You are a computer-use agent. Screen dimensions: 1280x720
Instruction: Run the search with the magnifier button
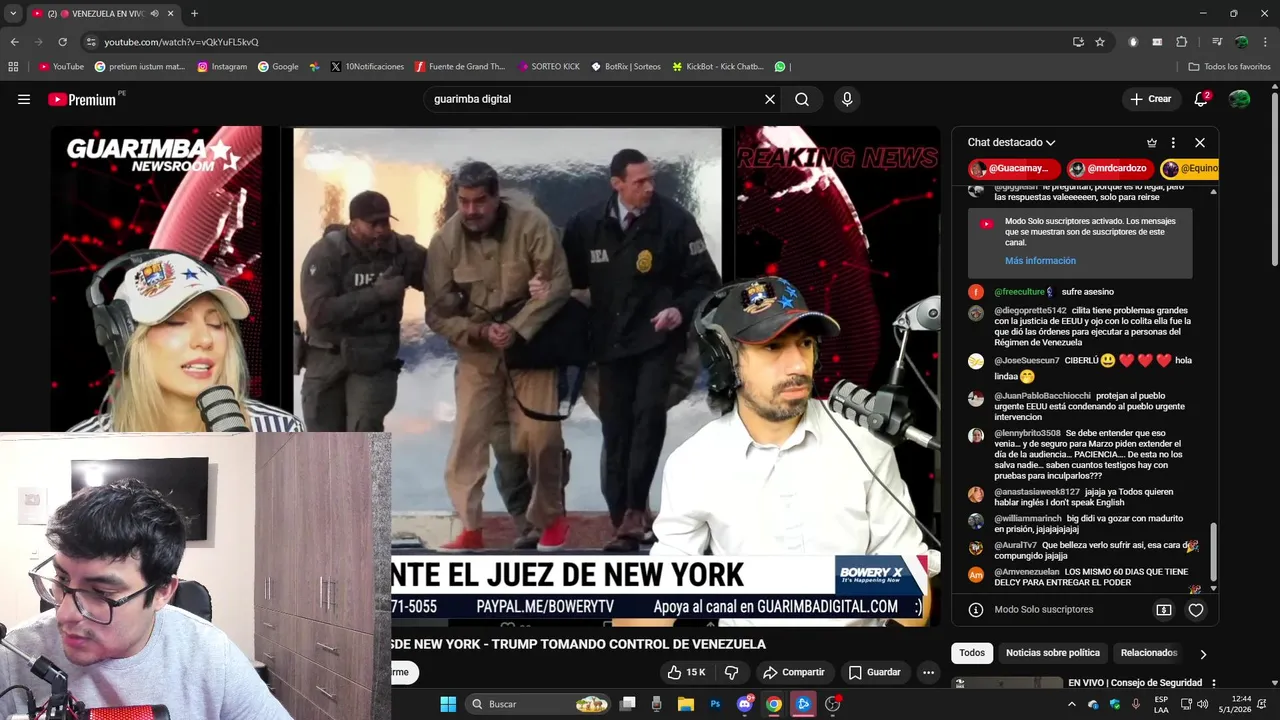pos(802,99)
